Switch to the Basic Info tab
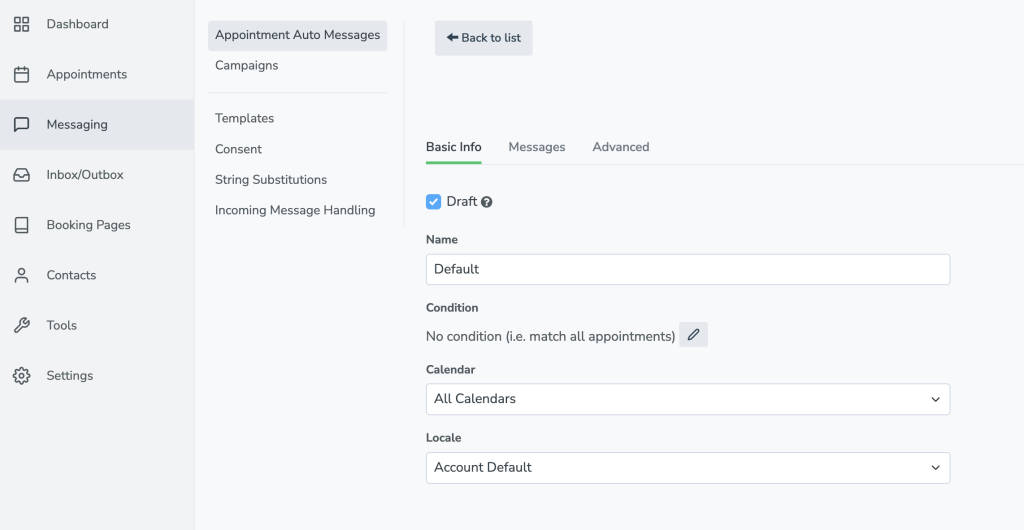Viewport: 1024px width, 530px height. [x=453, y=147]
